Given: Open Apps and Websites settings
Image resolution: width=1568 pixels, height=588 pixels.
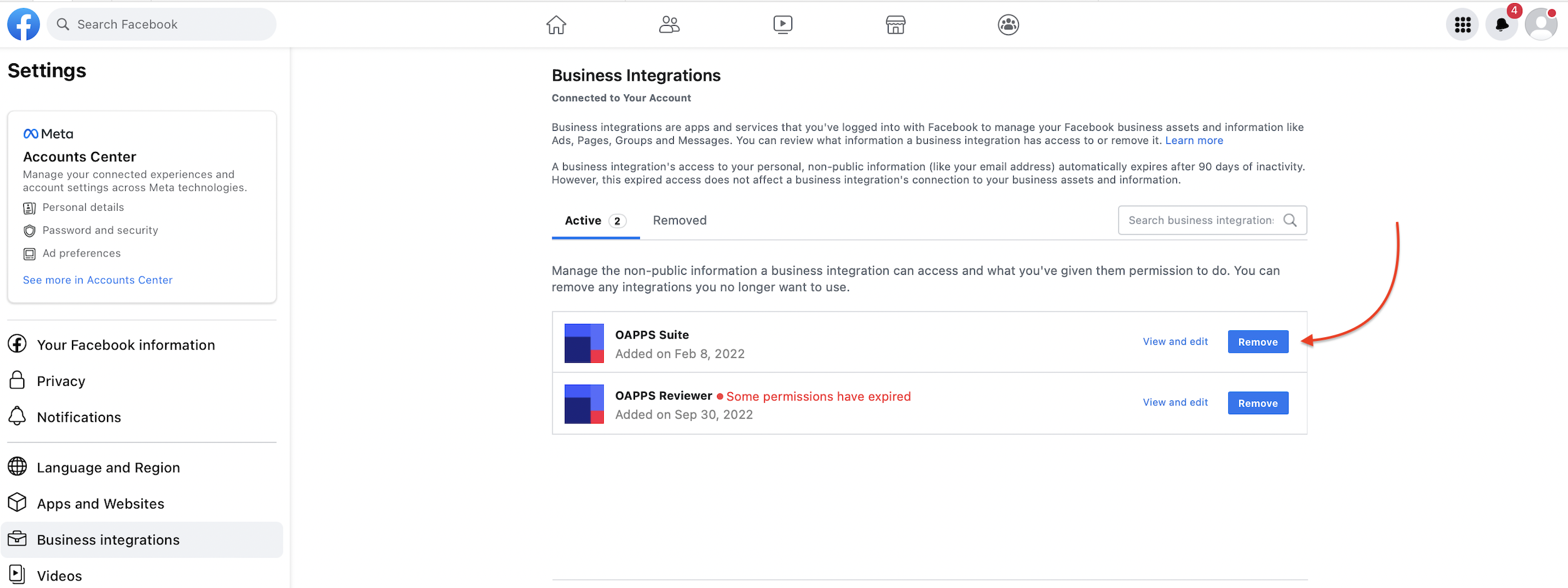Looking at the screenshot, I should coord(142,504).
